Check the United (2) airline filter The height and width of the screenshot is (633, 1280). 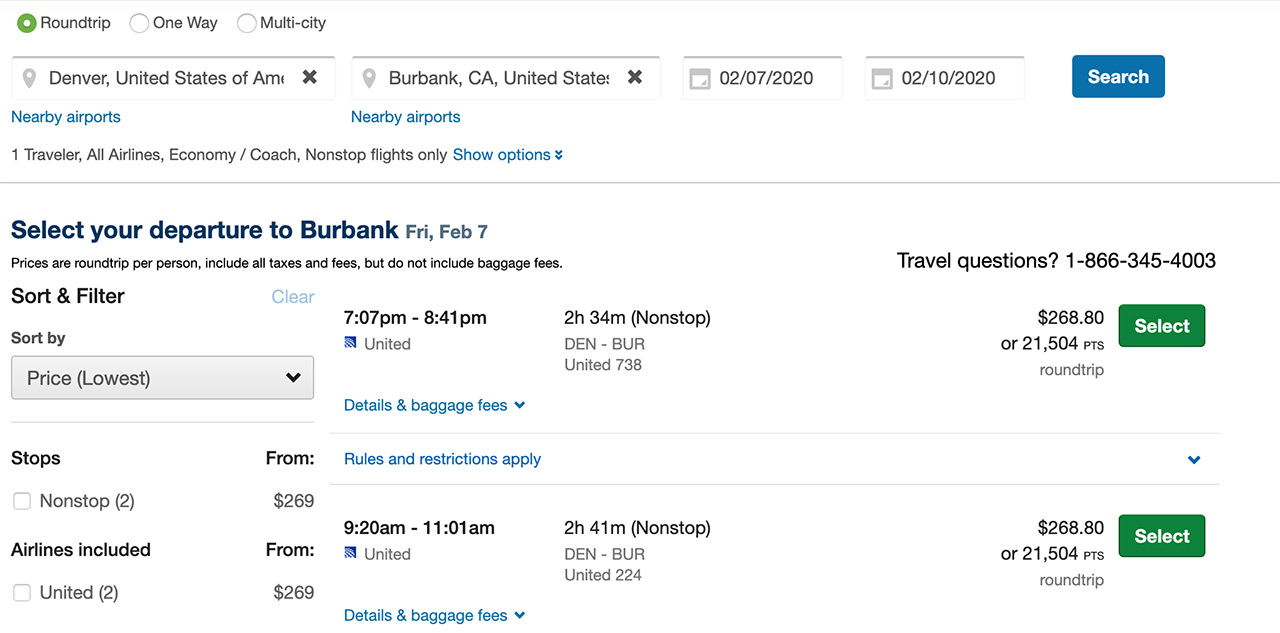pos(22,593)
